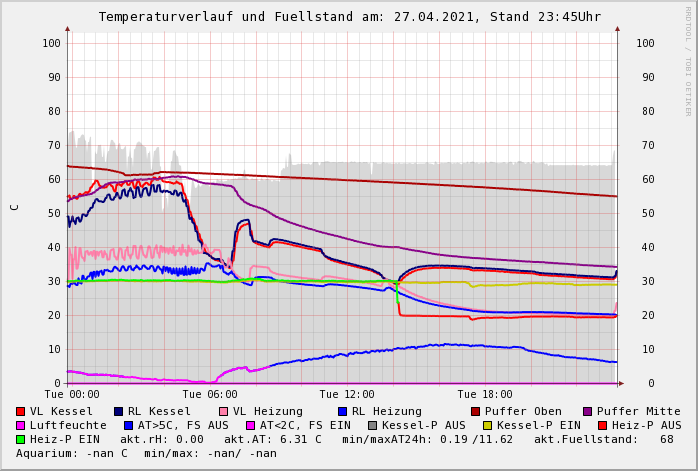Click the green Heiz-P EIN legend swatch
698x471 pixels.
21,439
